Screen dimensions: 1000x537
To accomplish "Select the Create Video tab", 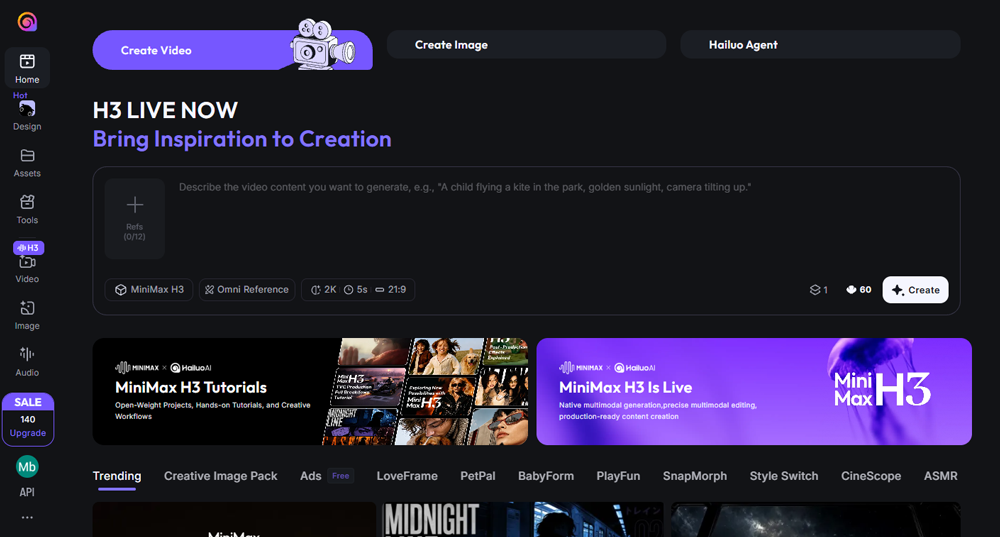I will 232,50.
